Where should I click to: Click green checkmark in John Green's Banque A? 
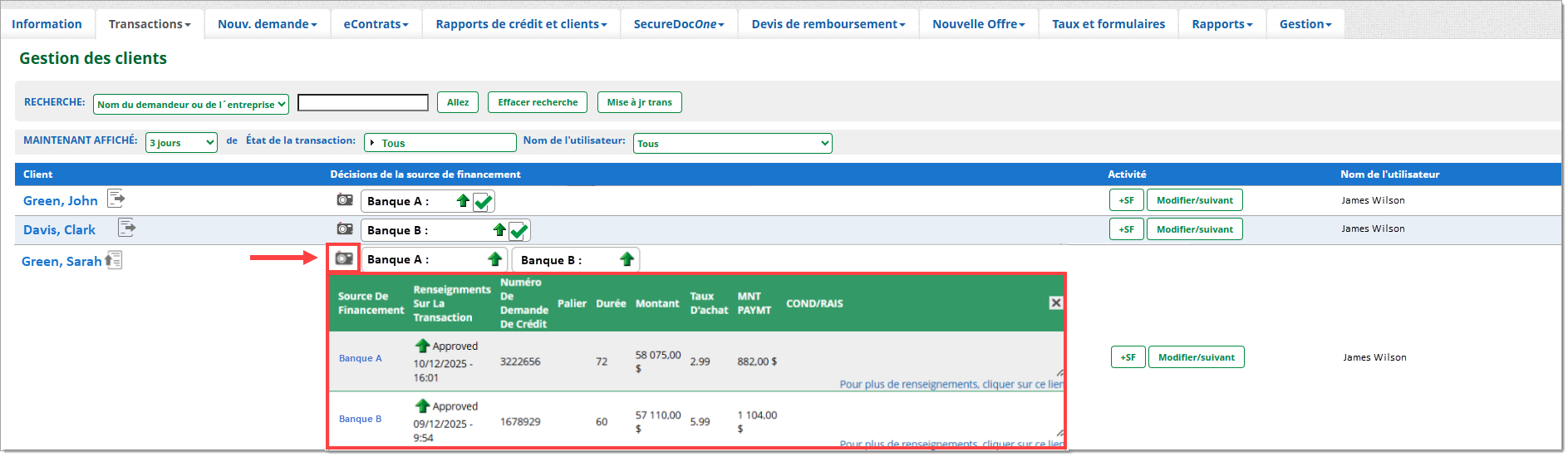(x=483, y=202)
